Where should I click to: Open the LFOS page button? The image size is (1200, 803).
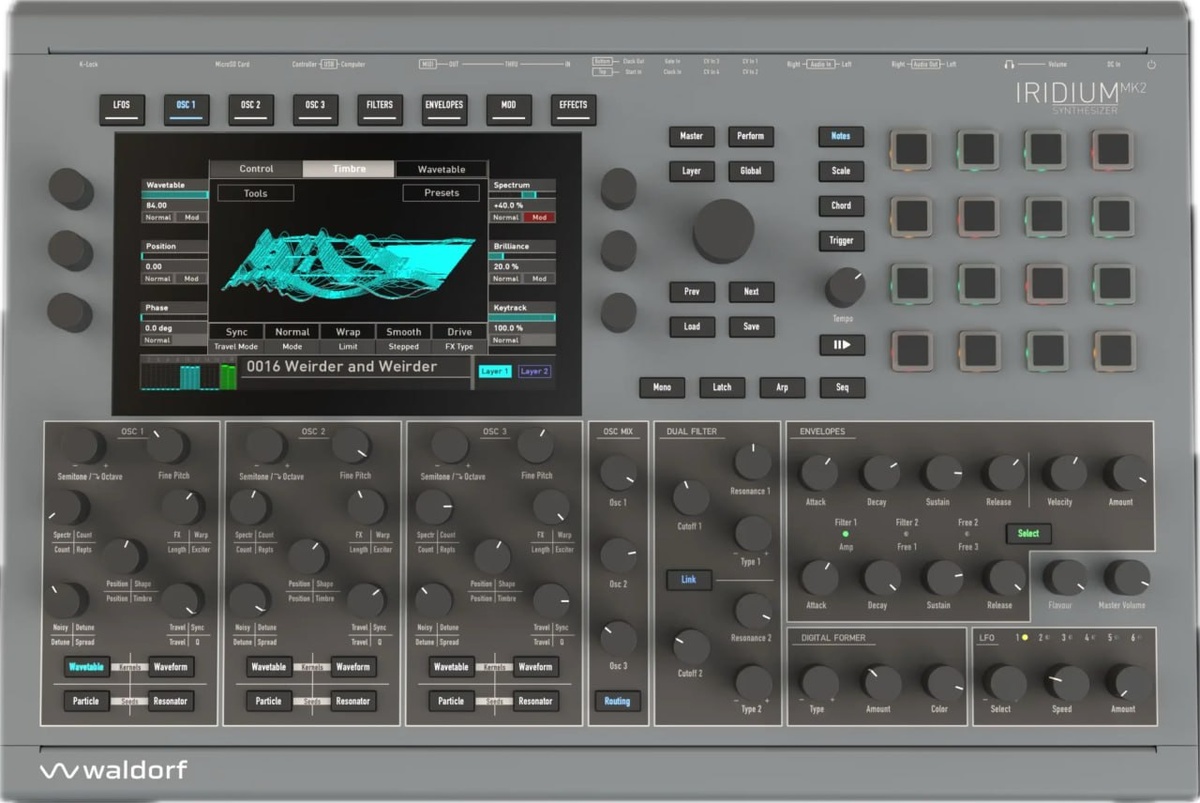click(122, 109)
